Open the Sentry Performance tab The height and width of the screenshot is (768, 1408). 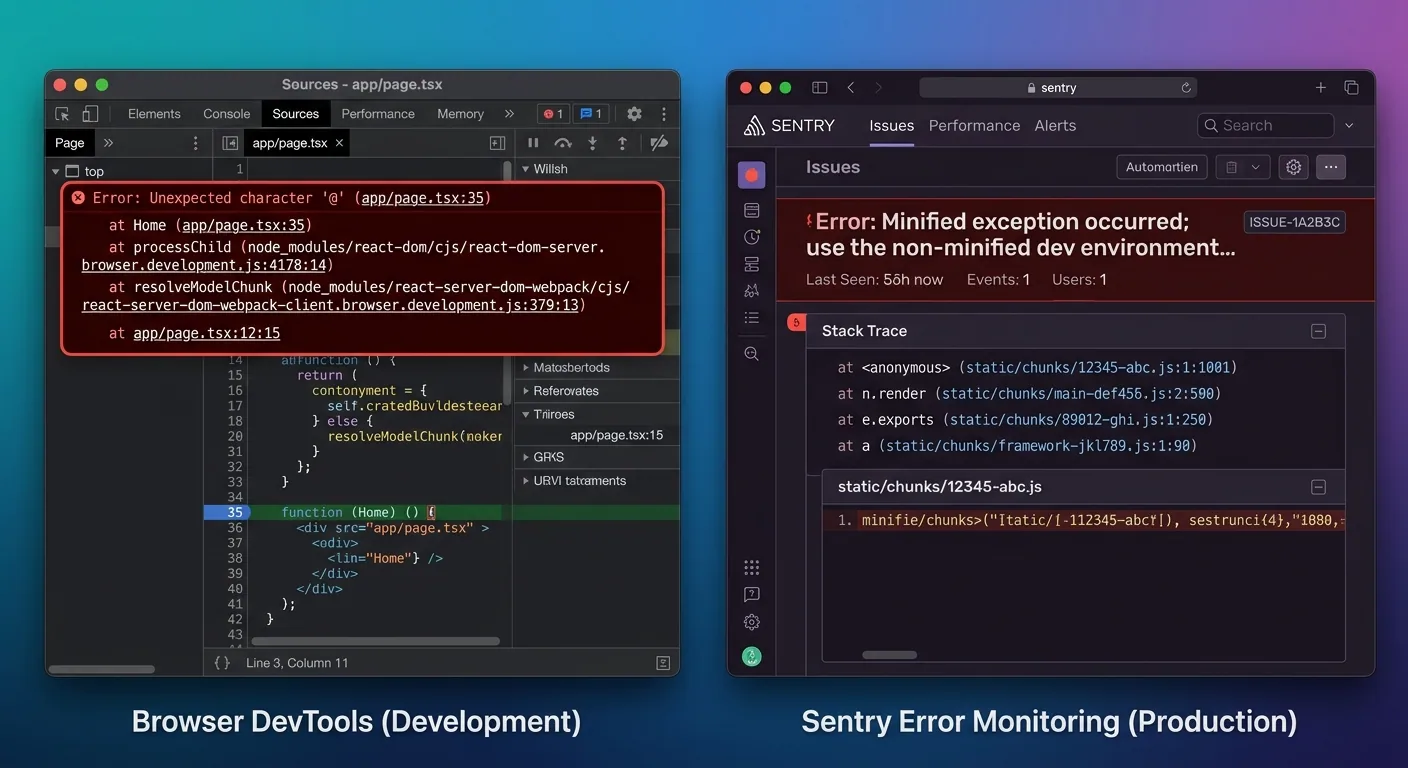(x=974, y=125)
